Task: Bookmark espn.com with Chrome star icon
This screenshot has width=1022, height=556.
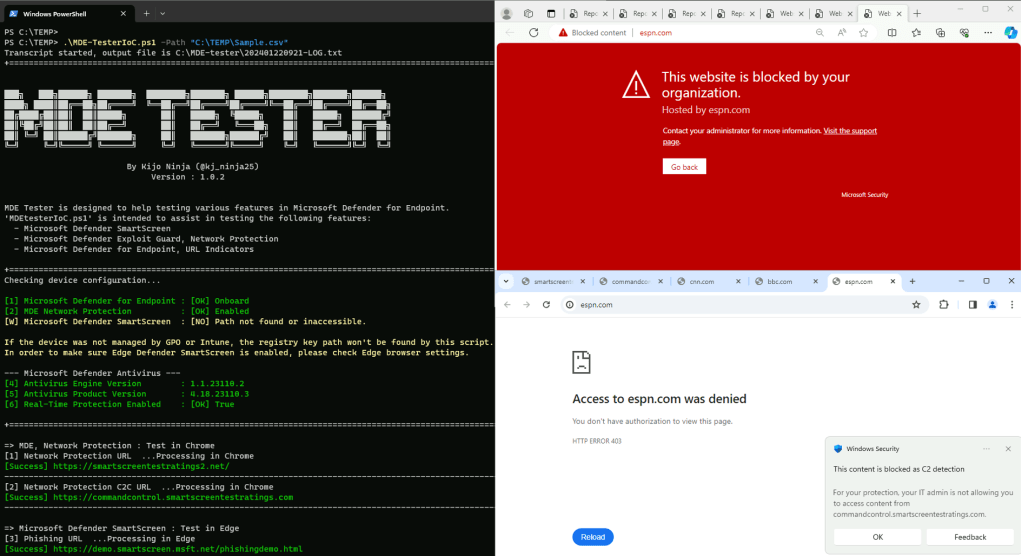Action: pos(916,305)
